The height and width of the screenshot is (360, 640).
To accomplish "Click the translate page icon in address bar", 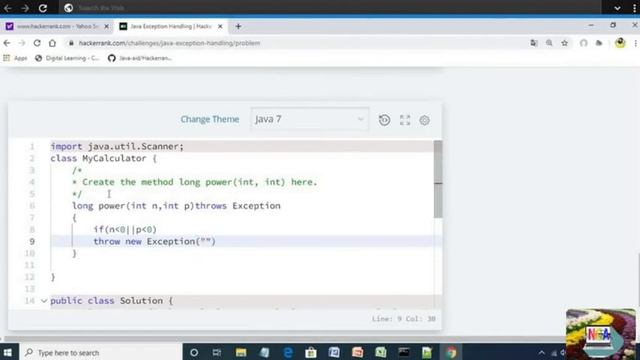I will click(x=534, y=43).
